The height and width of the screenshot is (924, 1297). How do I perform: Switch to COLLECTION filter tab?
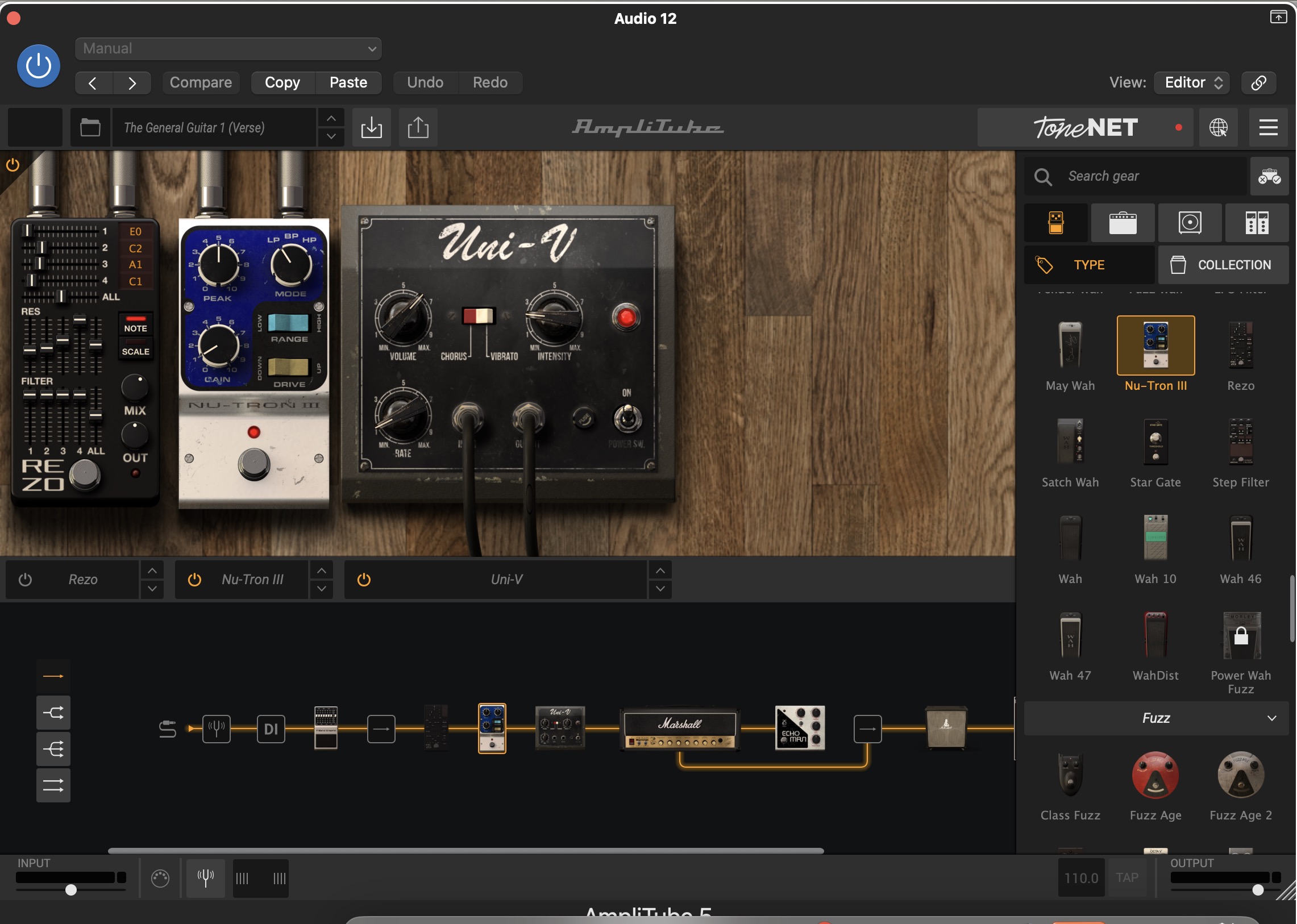pyautogui.click(x=1224, y=265)
